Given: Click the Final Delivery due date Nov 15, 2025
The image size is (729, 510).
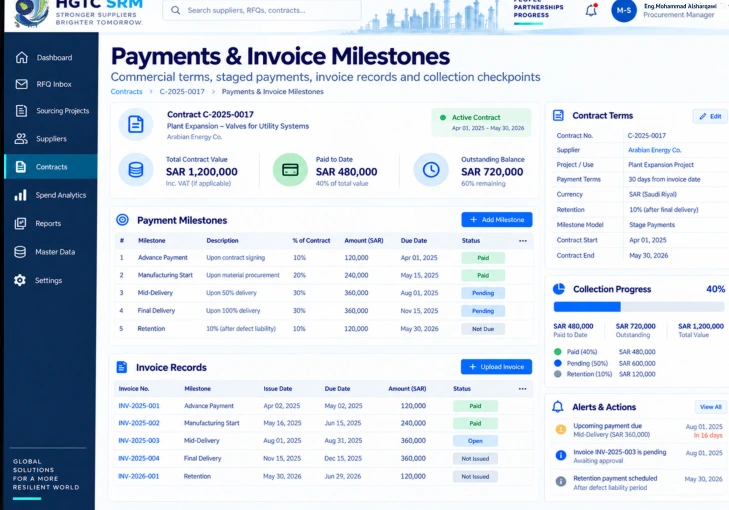Looking at the screenshot, I should point(419,311).
